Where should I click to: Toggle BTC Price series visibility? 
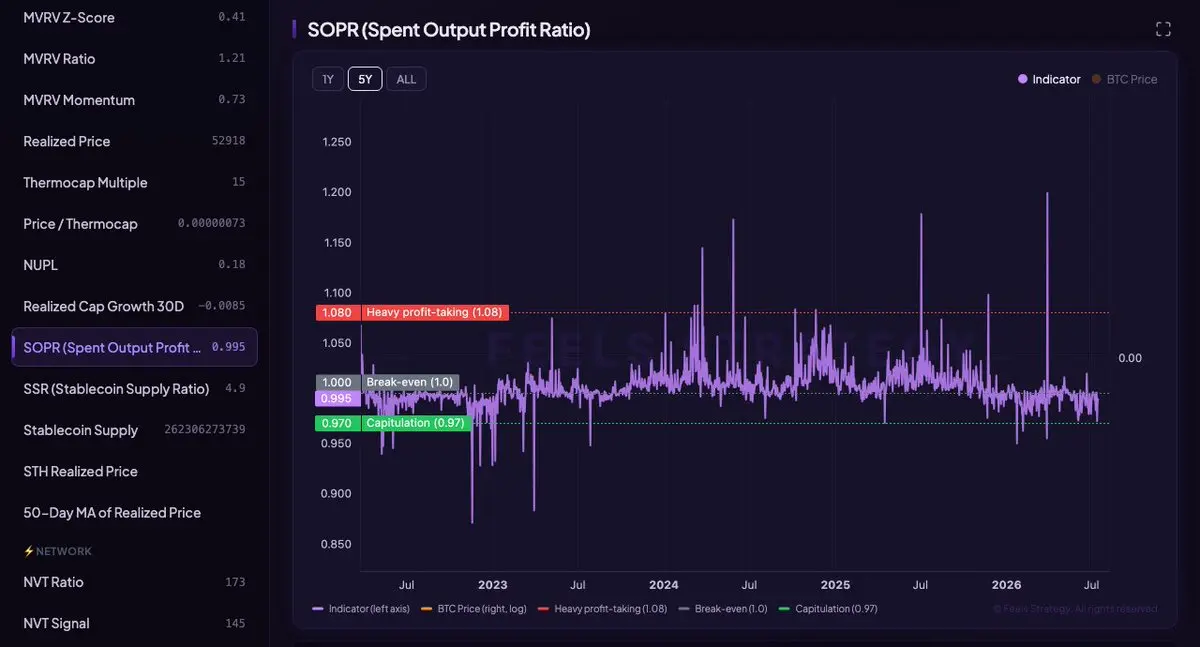(1124, 79)
